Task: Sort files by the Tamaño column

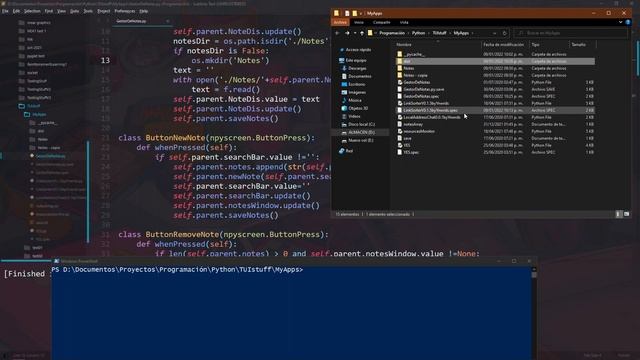Action: 582,44
